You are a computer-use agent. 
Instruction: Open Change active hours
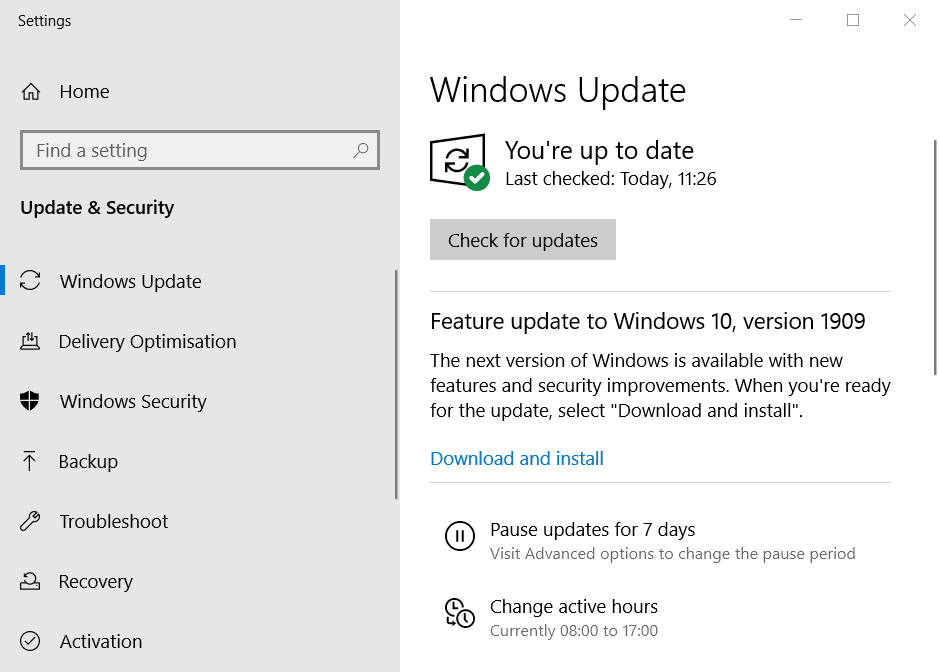tap(574, 606)
